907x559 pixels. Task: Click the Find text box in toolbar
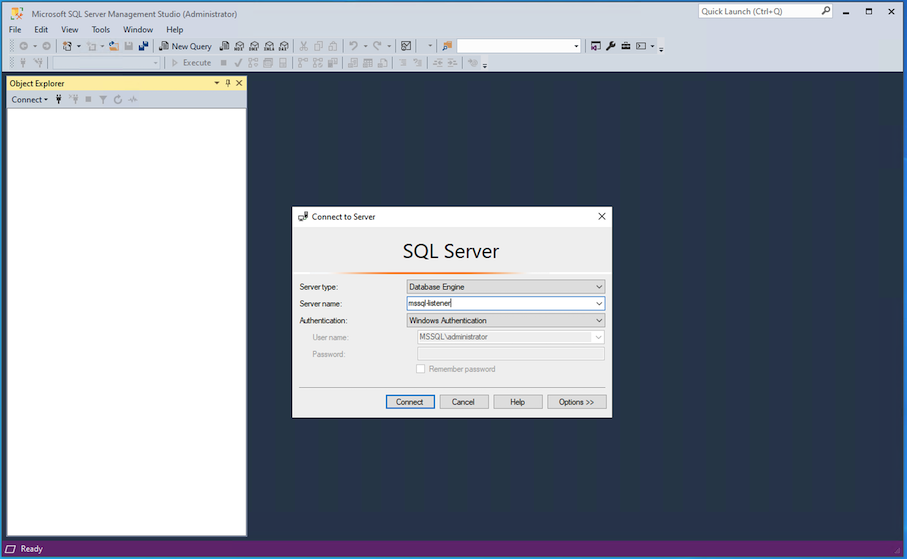click(514, 46)
